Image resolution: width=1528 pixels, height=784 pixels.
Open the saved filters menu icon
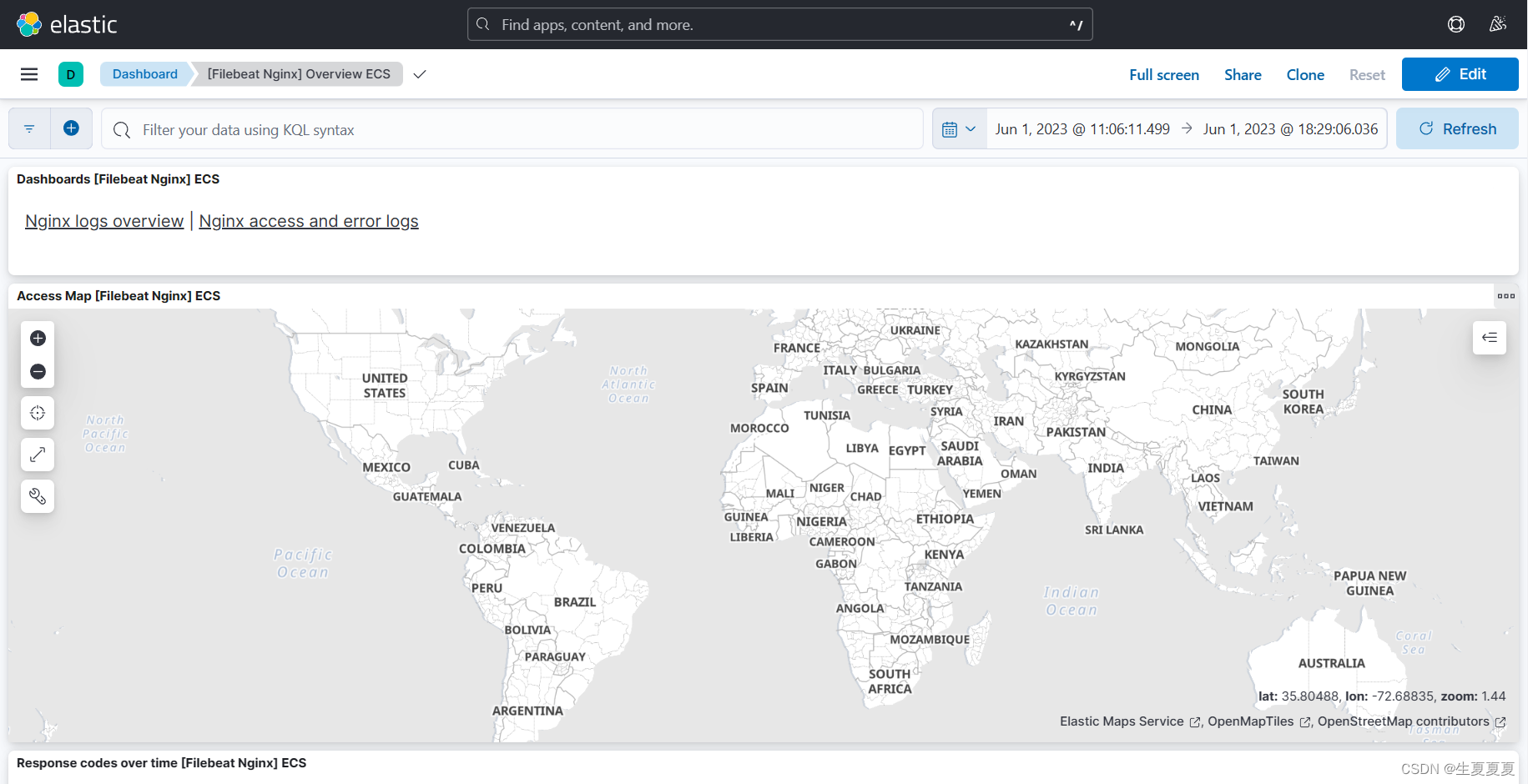click(29, 128)
